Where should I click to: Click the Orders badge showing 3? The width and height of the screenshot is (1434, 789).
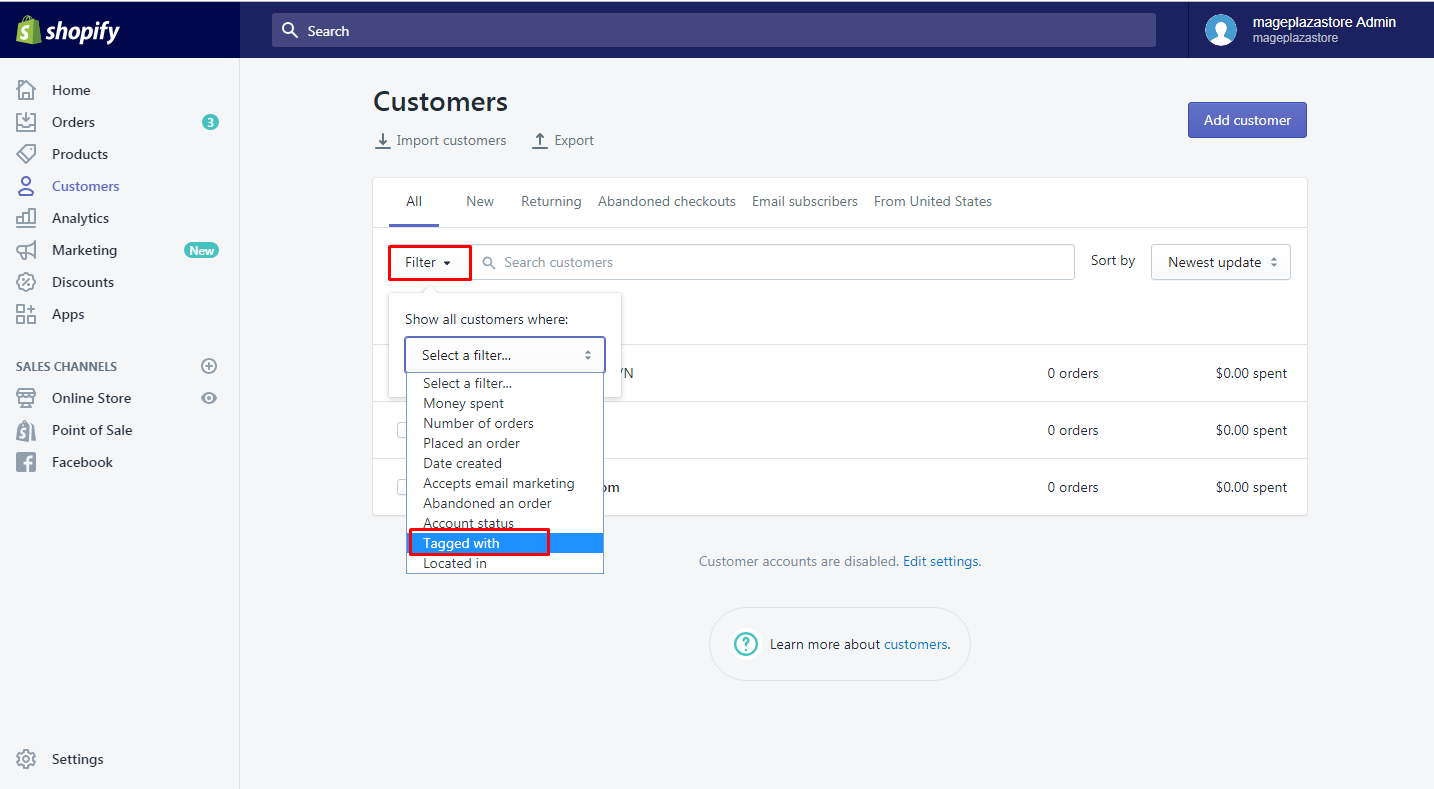tap(210, 122)
